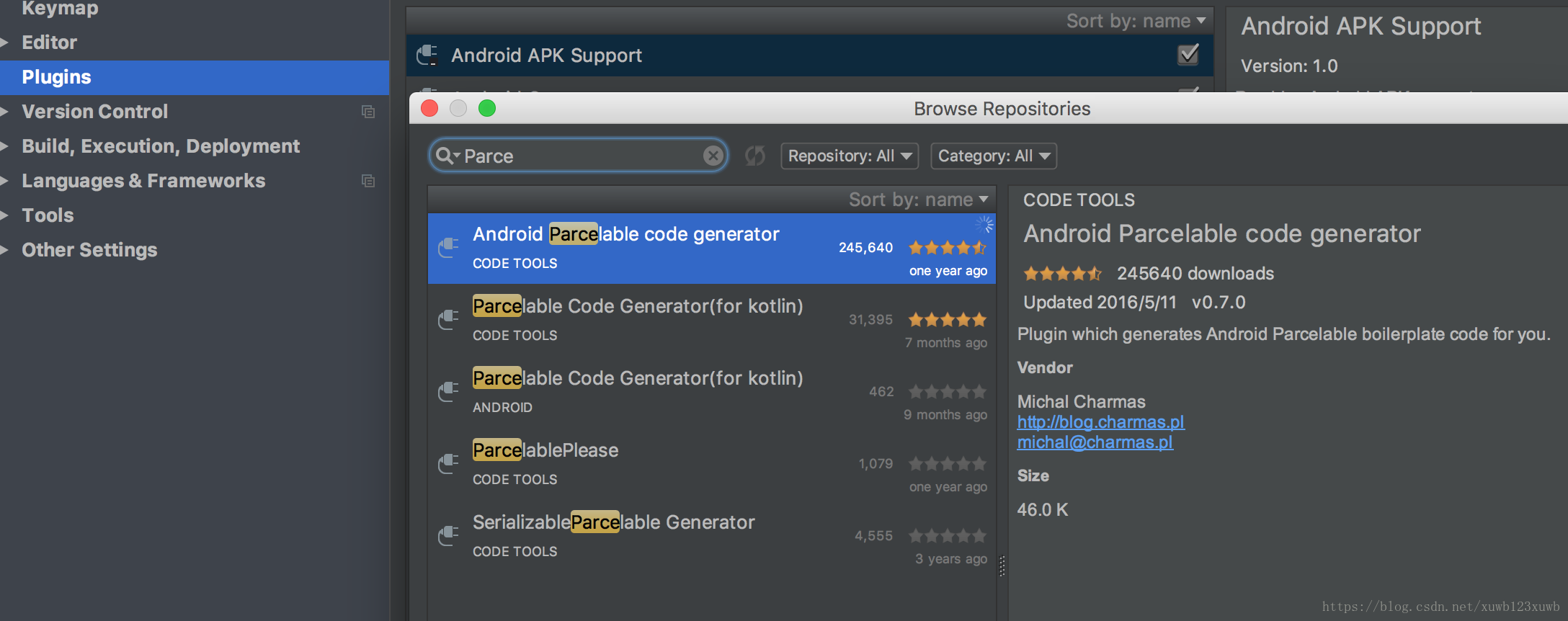Click the copy icon beside Version Control

pyautogui.click(x=367, y=112)
